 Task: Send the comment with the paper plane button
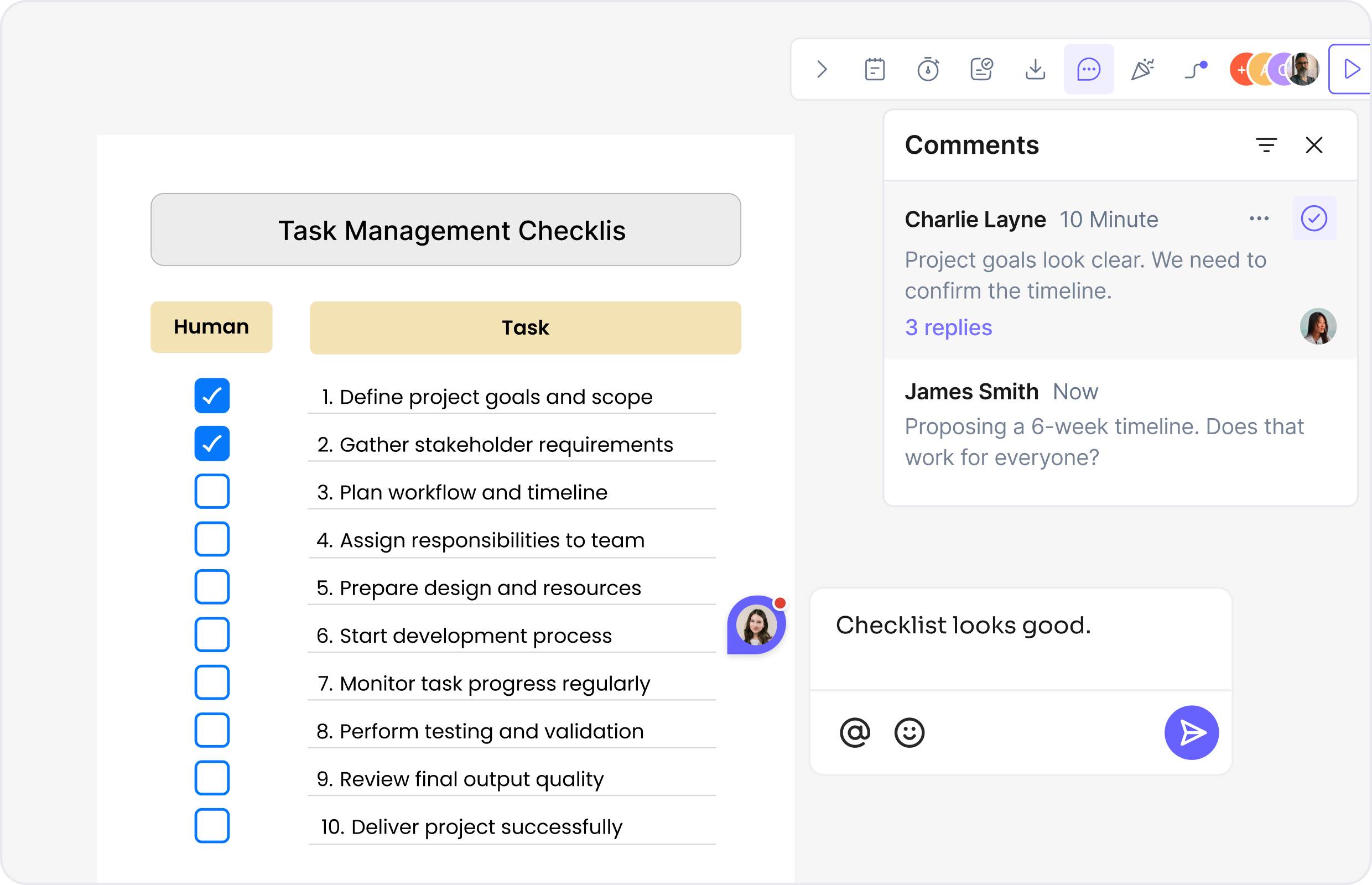(x=1191, y=732)
